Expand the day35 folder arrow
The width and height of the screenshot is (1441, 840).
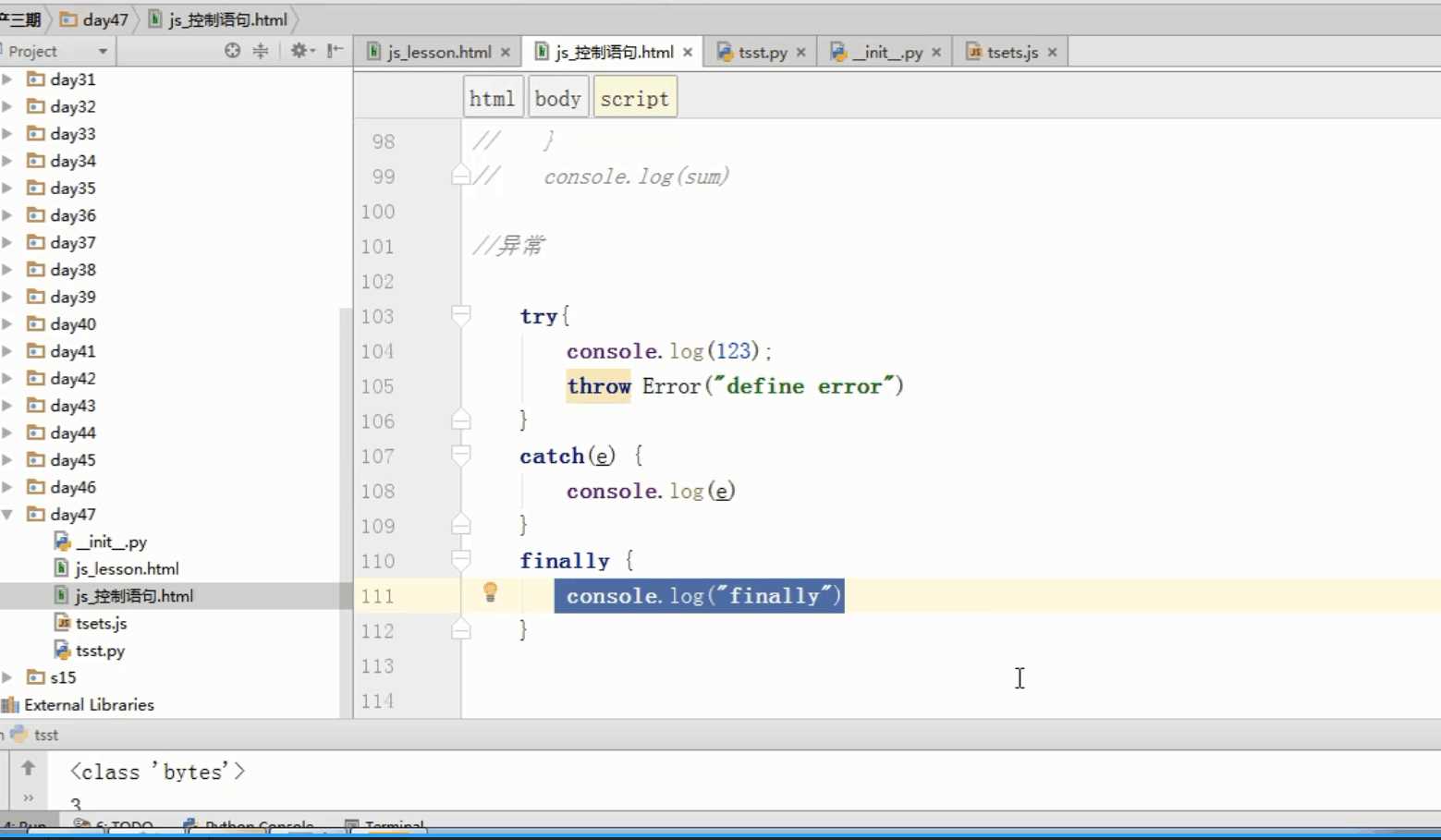coord(7,188)
